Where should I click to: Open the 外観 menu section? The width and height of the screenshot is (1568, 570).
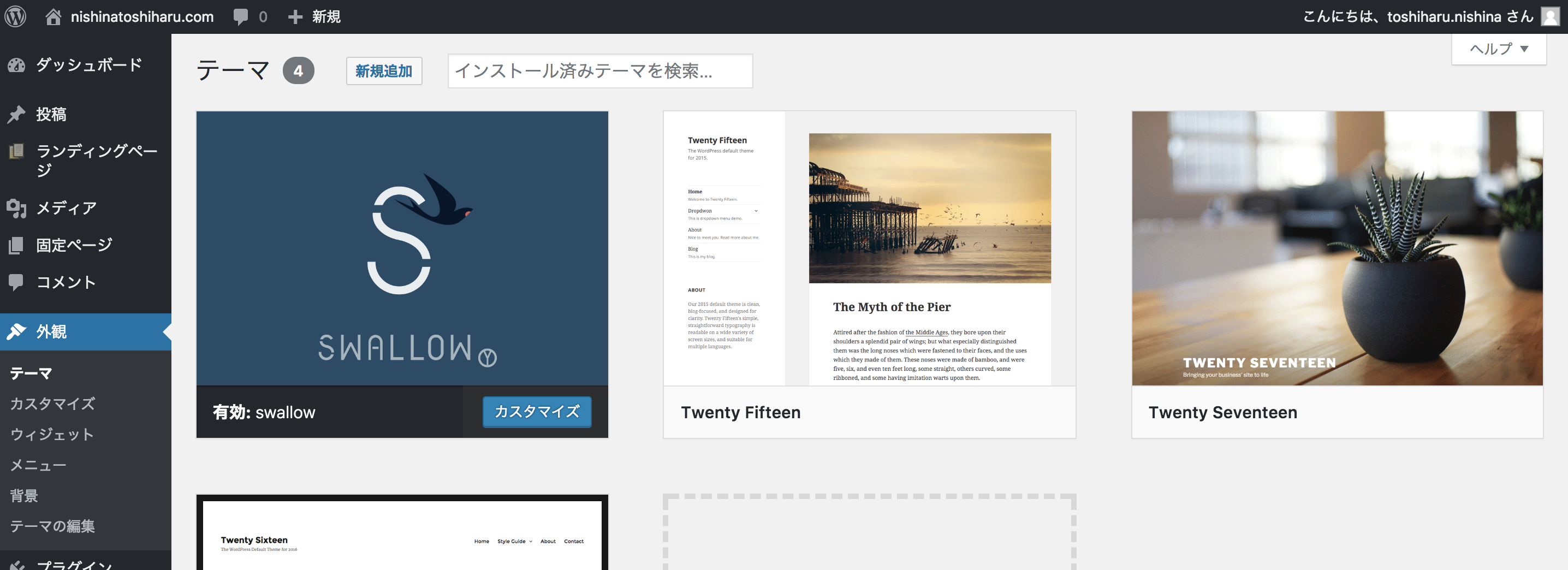click(52, 332)
